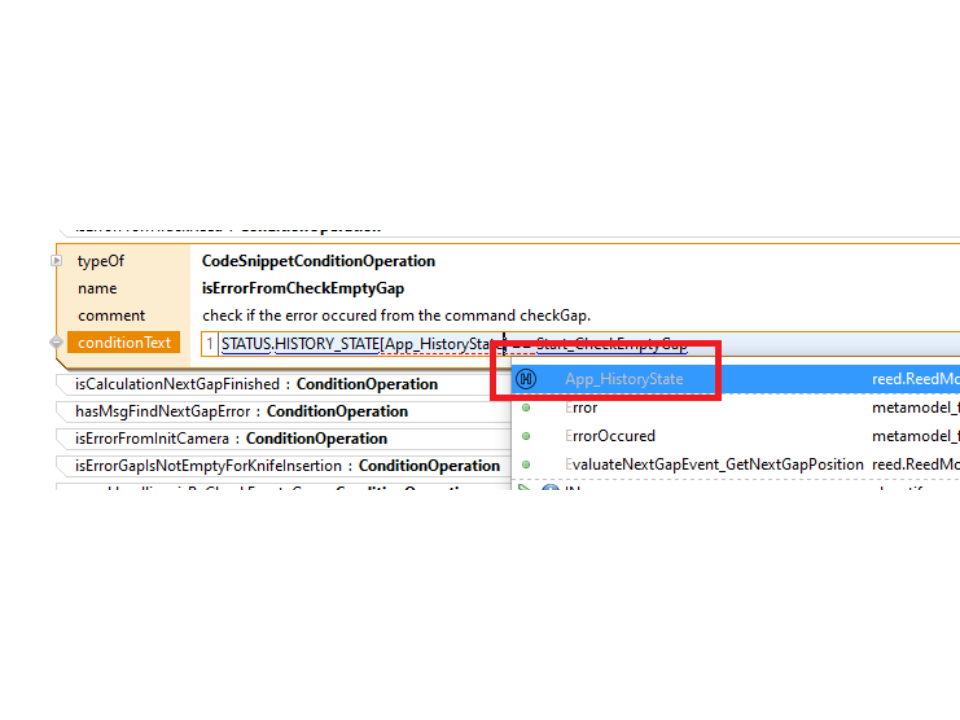Choose ErrorOccured from the suggestion list
960x720 pixels.
(x=610, y=436)
